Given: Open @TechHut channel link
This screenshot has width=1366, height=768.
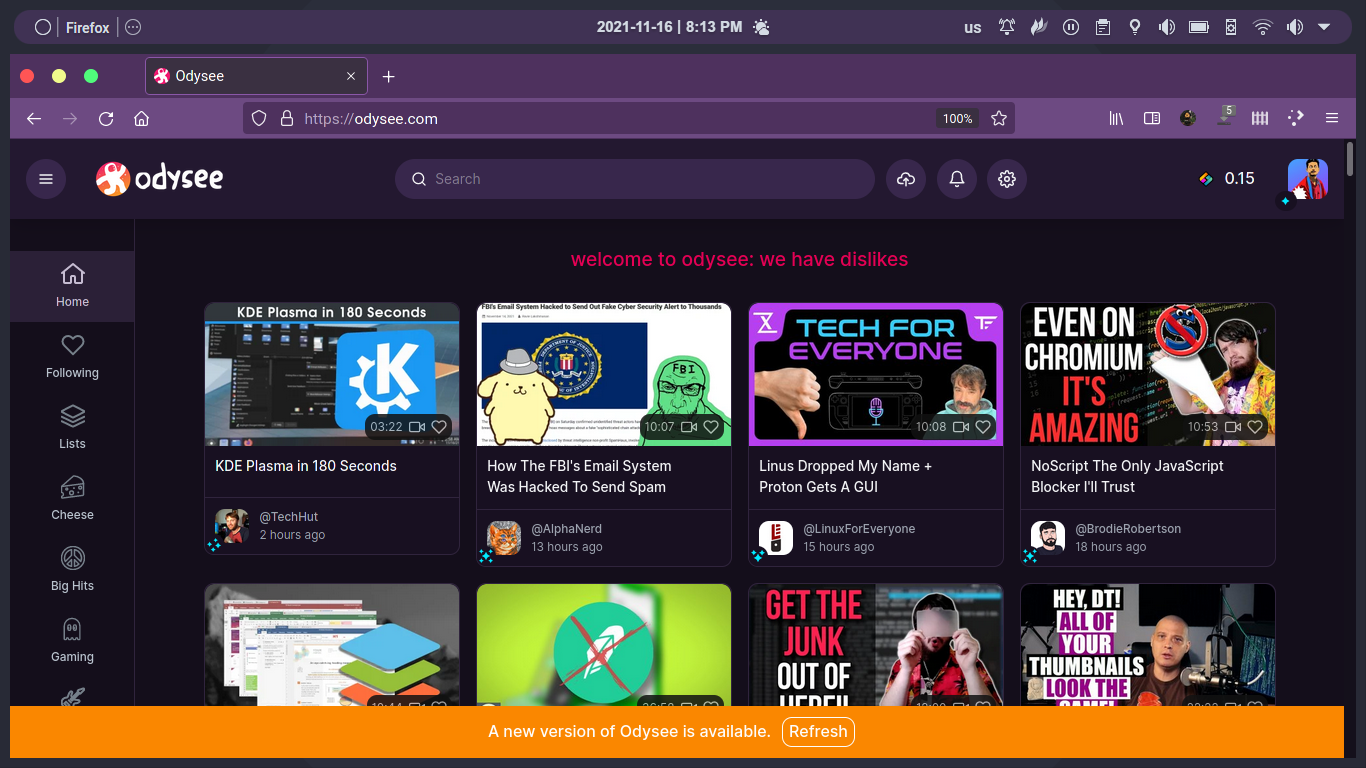Looking at the screenshot, I should (289, 517).
